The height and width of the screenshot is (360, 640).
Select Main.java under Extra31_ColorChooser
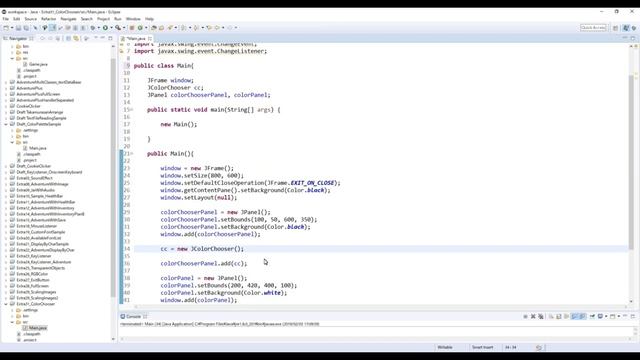click(38, 328)
